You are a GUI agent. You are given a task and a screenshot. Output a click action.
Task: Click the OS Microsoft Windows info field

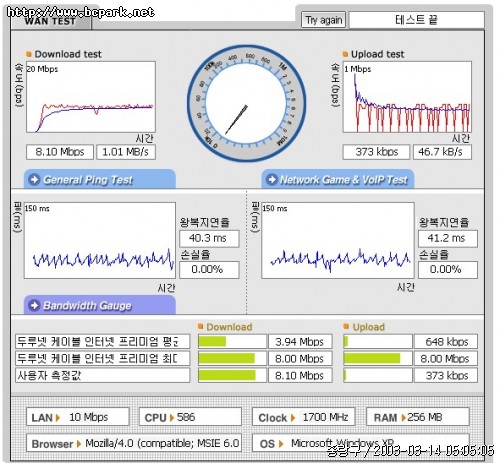[x=361, y=443]
